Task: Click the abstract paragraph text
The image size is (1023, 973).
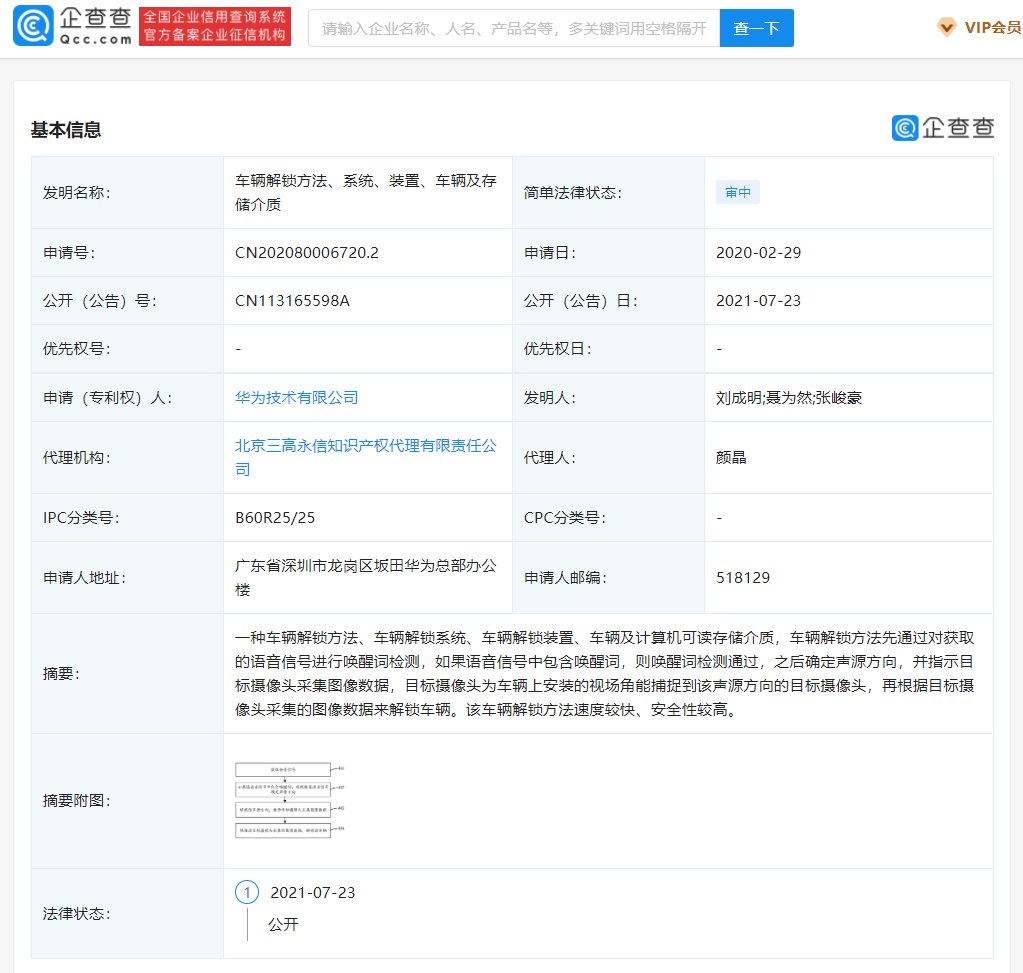Action: pos(604,673)
